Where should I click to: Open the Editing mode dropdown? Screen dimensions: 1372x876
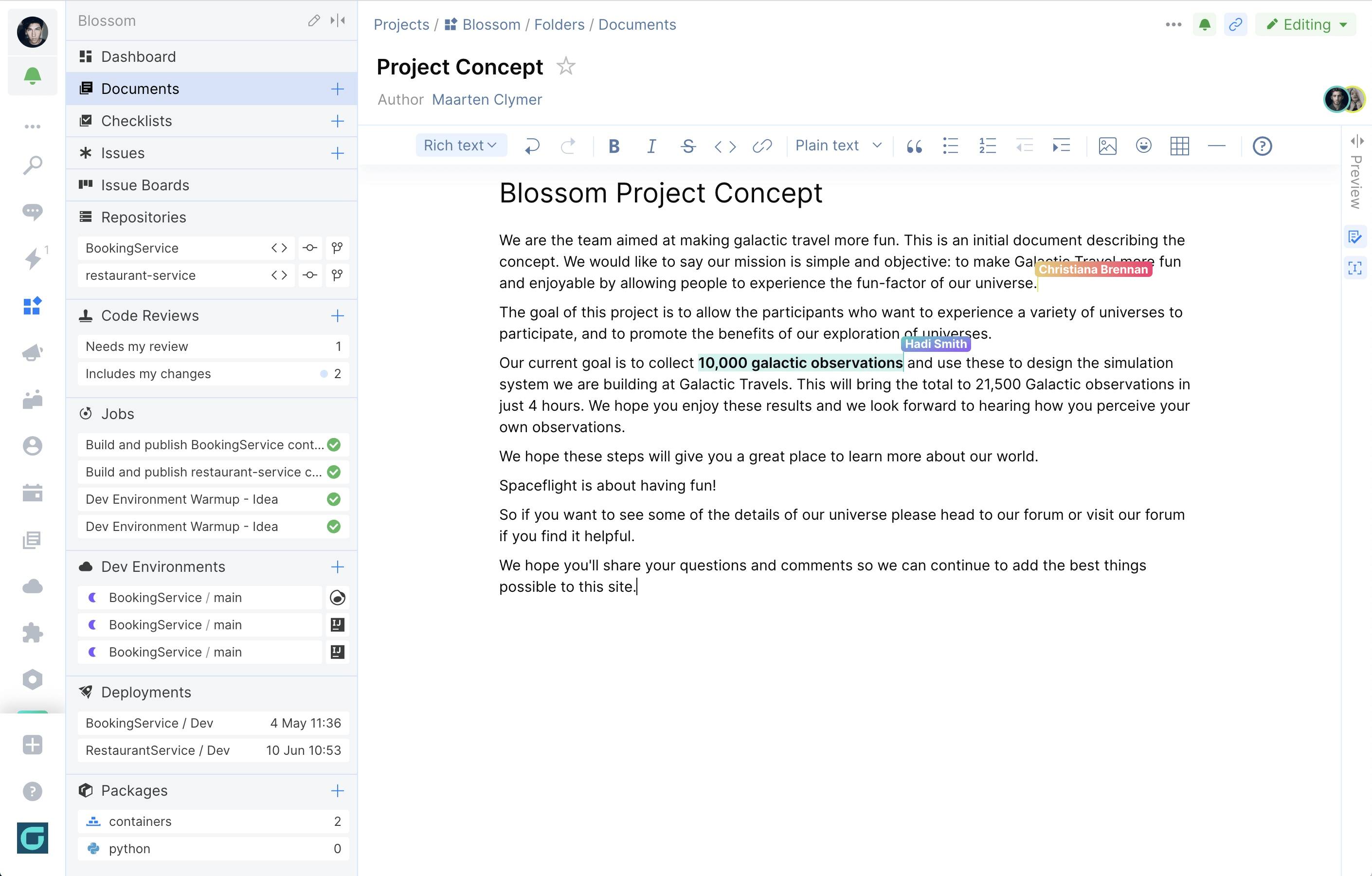click(1305, 24)
